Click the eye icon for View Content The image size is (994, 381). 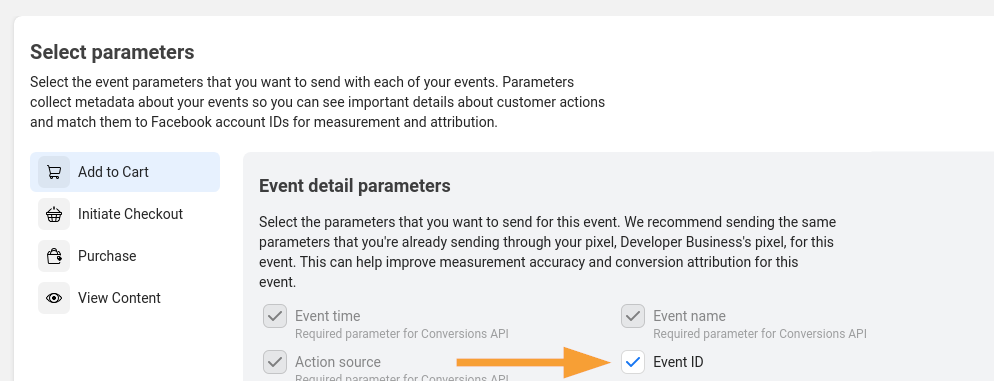pyautogui.click(x=54, y=298)
